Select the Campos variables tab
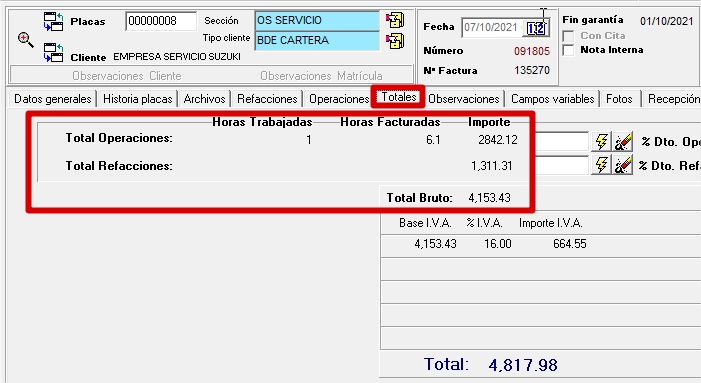 click(553, 99)
